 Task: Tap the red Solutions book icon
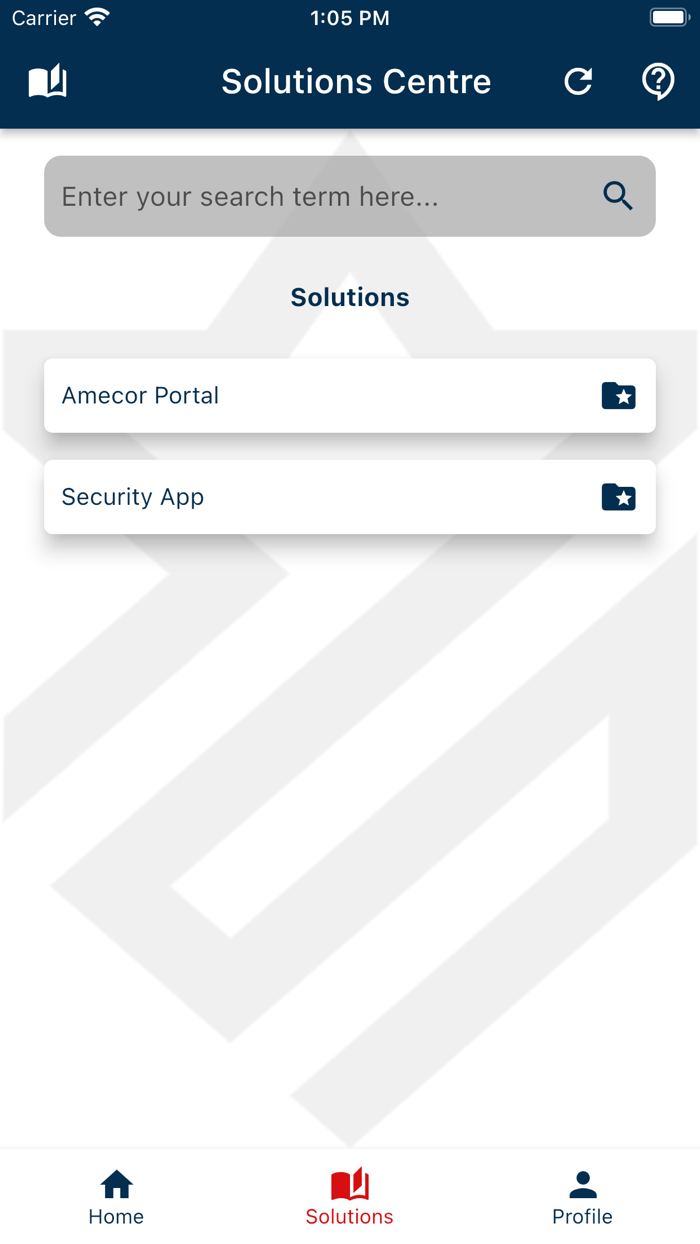point(349,1184)
